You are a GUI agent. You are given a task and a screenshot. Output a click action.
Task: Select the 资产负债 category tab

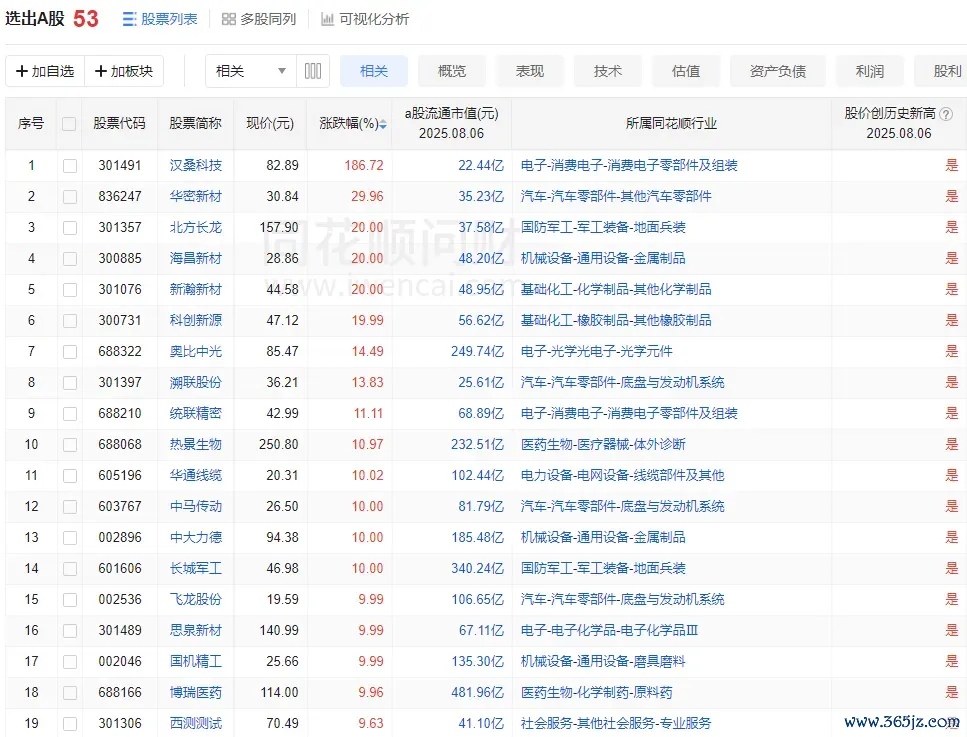[778, 71]
